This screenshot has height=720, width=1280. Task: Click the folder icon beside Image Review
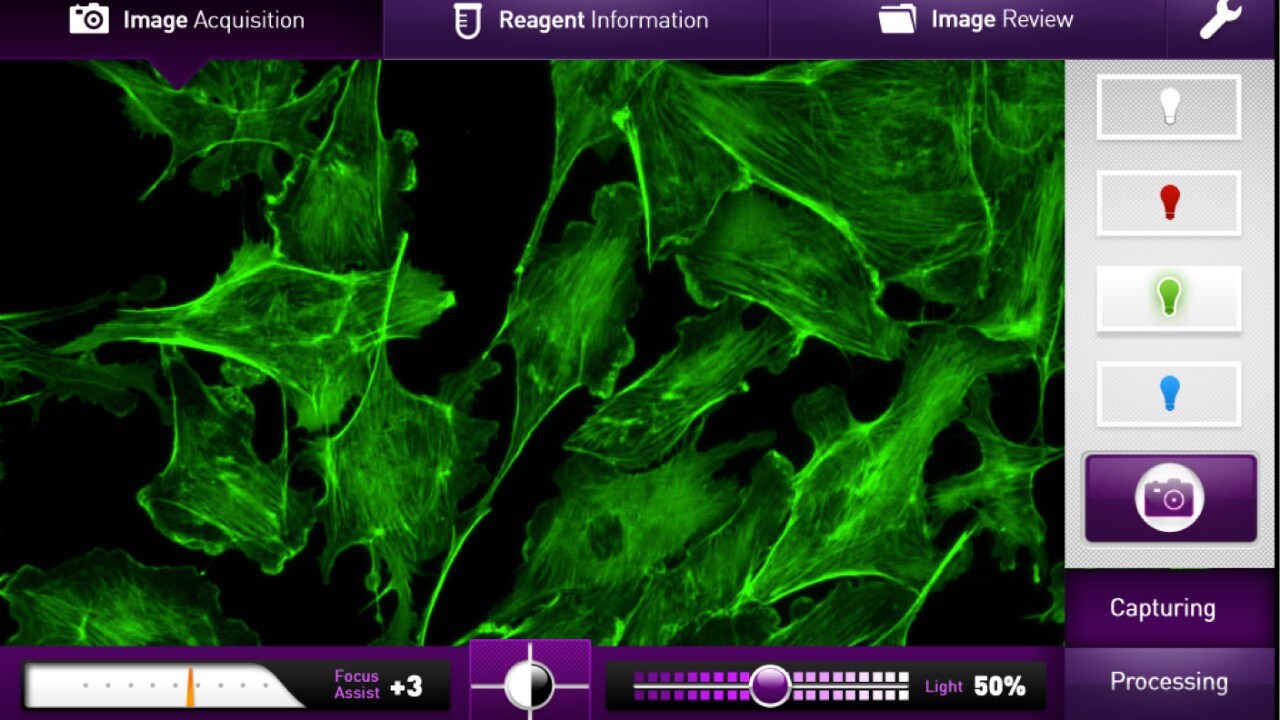pos(896,19)
